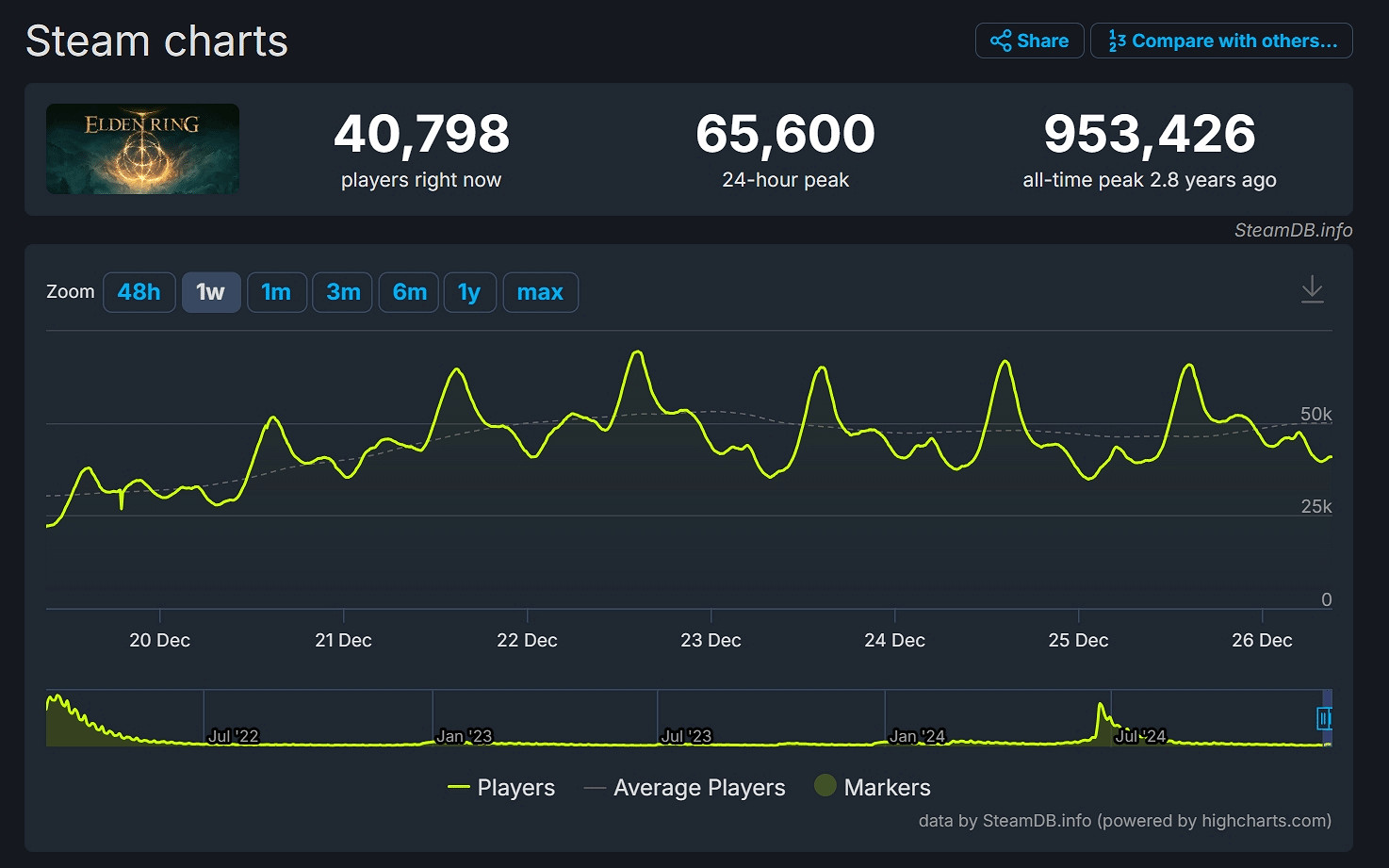Toggle the Markers series off

887,787
